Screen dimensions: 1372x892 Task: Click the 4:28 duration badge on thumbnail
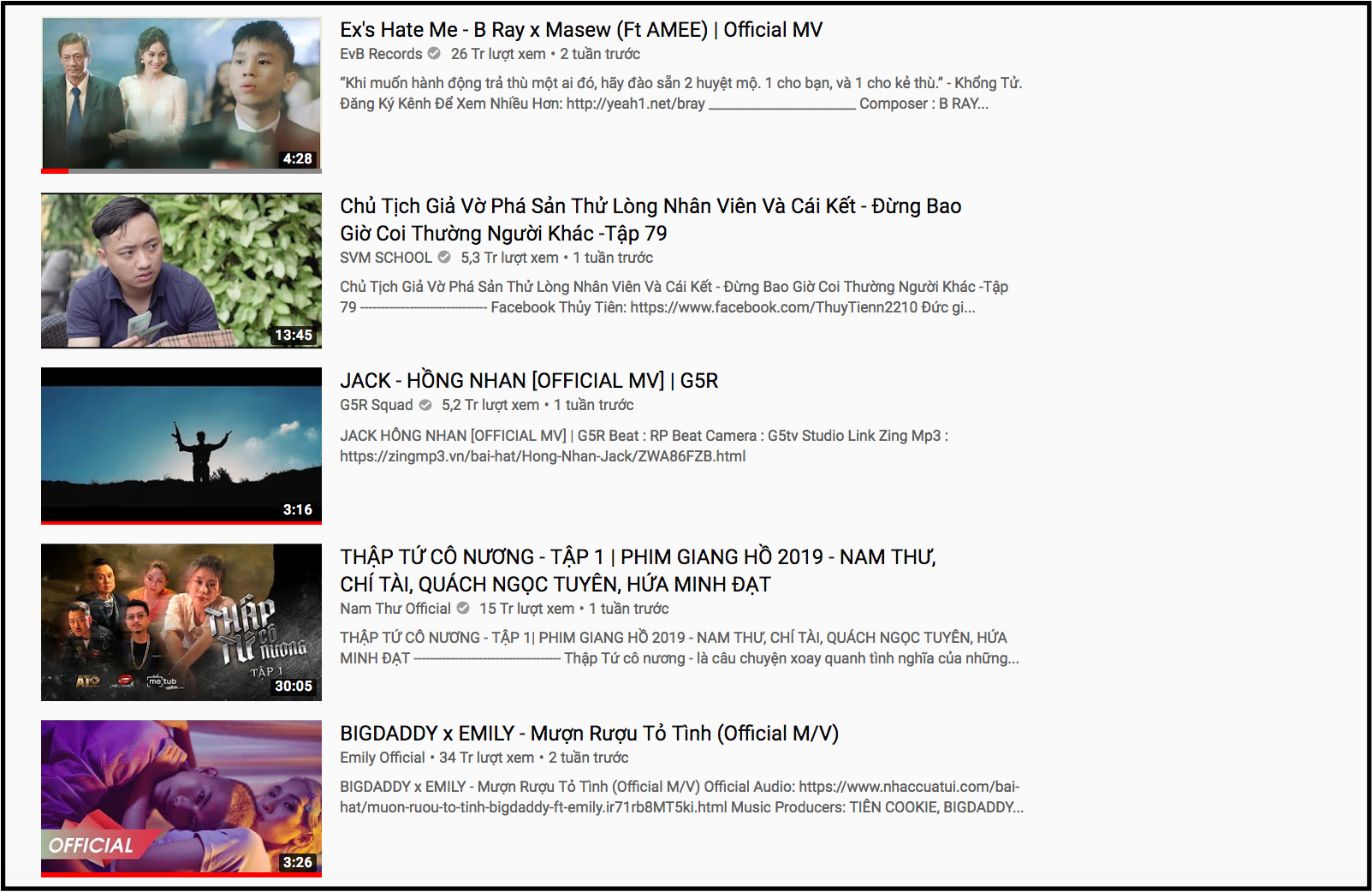pyautogui.click(x=298, y=159)
